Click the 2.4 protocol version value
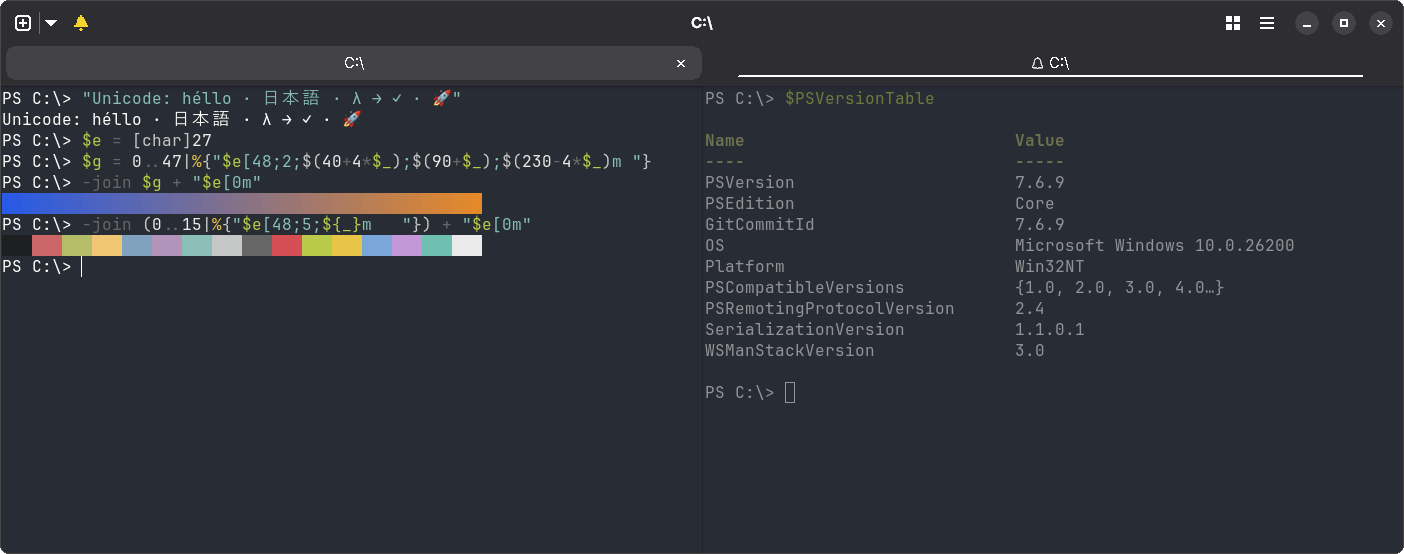 1030,309
